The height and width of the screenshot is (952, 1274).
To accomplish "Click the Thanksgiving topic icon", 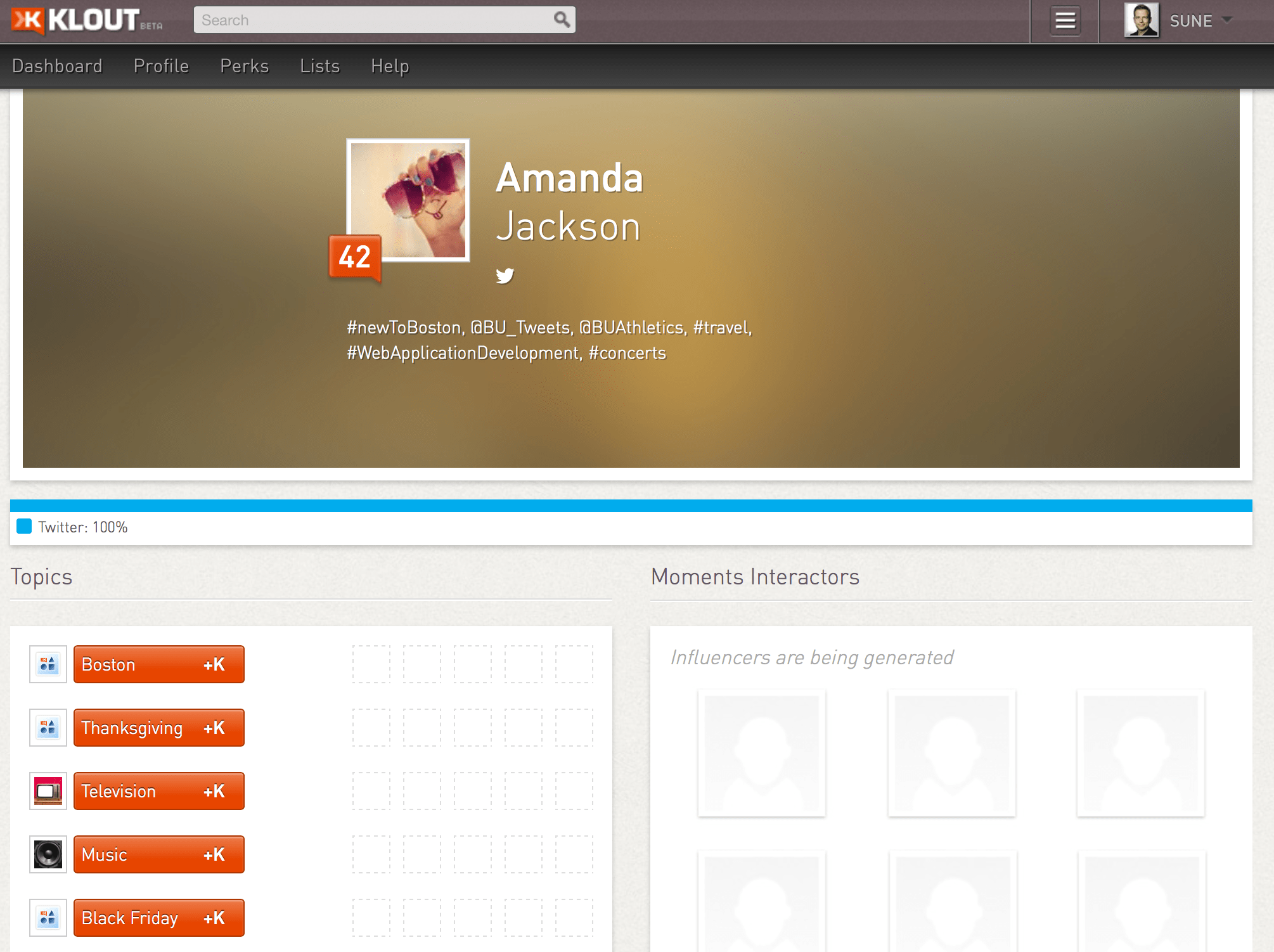I will (47, 728).
